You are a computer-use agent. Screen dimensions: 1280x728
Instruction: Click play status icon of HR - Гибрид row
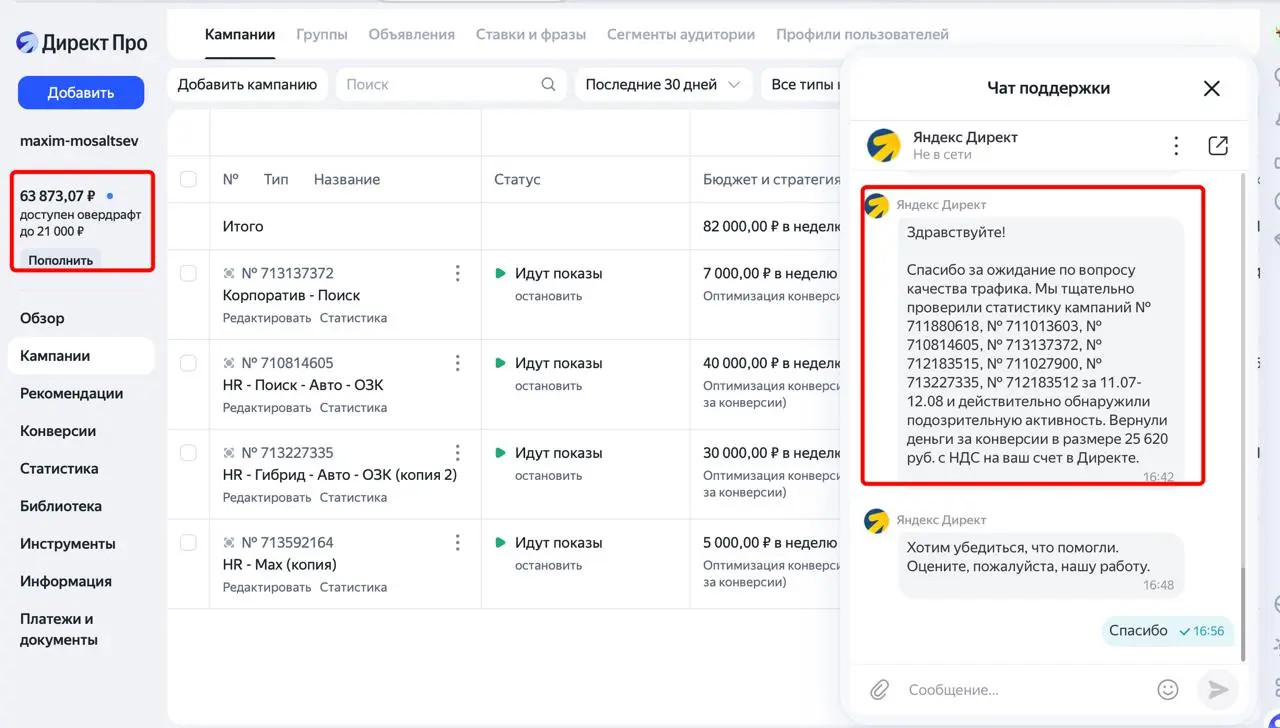pyautogui.click(x=501, y=453)
